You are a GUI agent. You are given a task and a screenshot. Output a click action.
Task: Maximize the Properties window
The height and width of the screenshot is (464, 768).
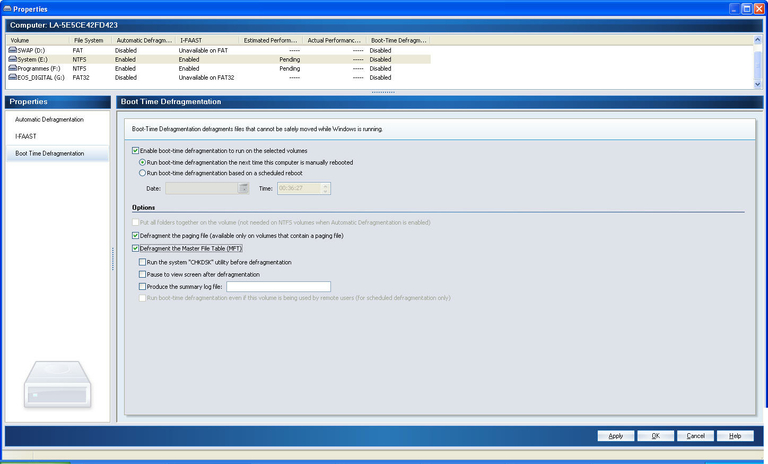pyautogui.click(x=746, y=9)
